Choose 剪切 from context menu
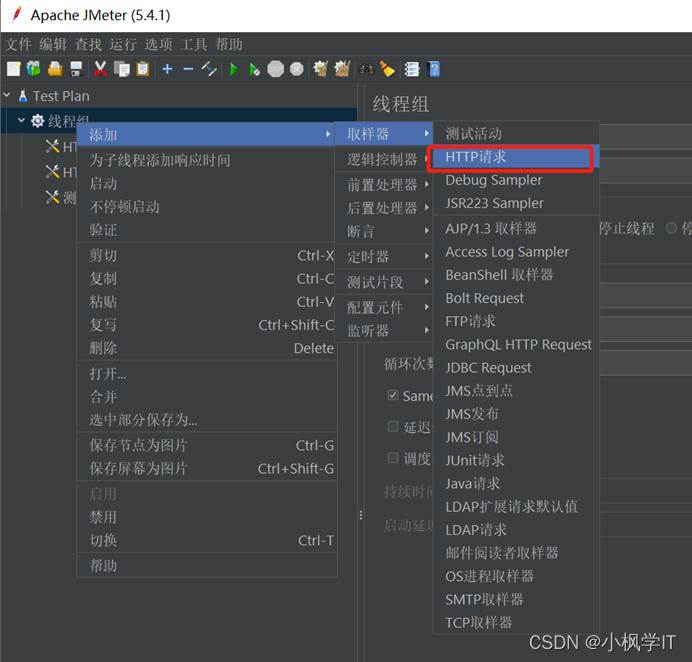Viewport: 692px width, 662px height. (x=206, y=255)
